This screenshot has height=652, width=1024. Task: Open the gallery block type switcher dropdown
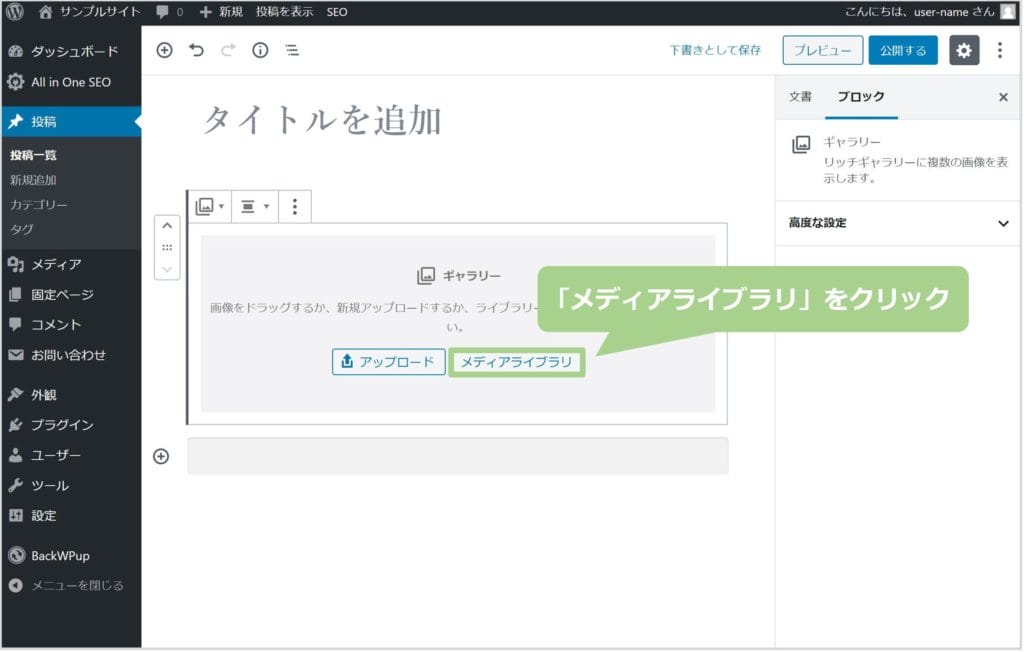210,206
